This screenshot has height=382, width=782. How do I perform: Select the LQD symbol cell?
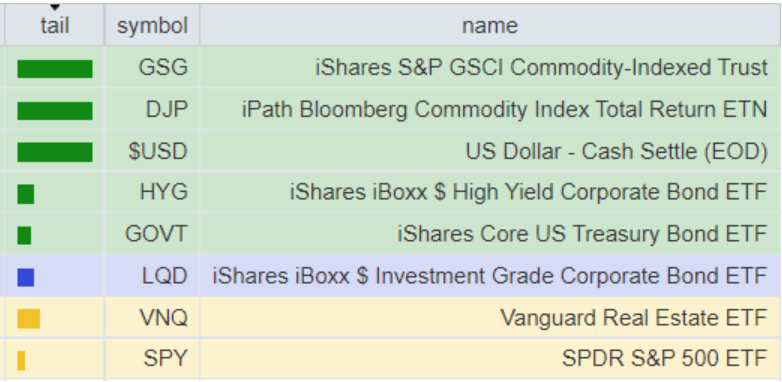152,275
